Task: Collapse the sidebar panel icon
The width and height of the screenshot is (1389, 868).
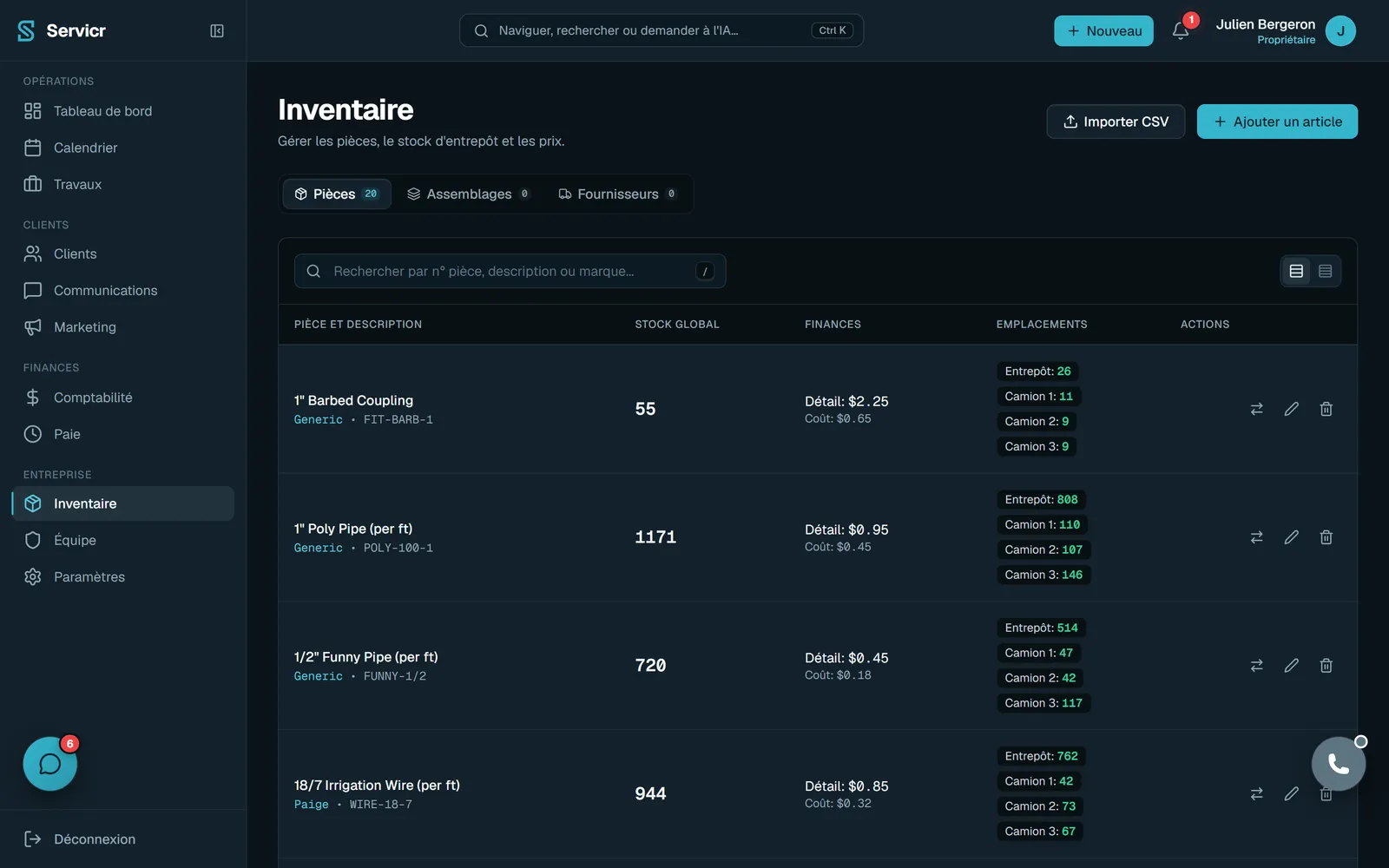Action: pyautogui.click(x=217, y=30)
